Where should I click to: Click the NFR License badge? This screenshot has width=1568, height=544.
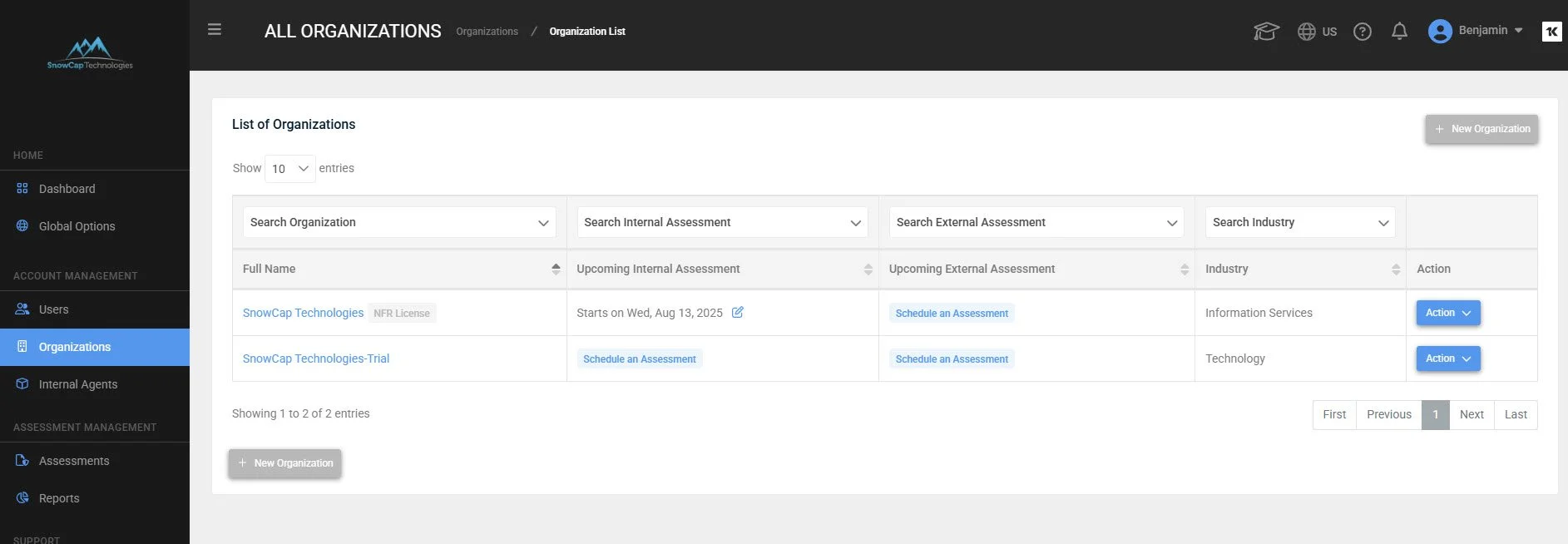402,314
